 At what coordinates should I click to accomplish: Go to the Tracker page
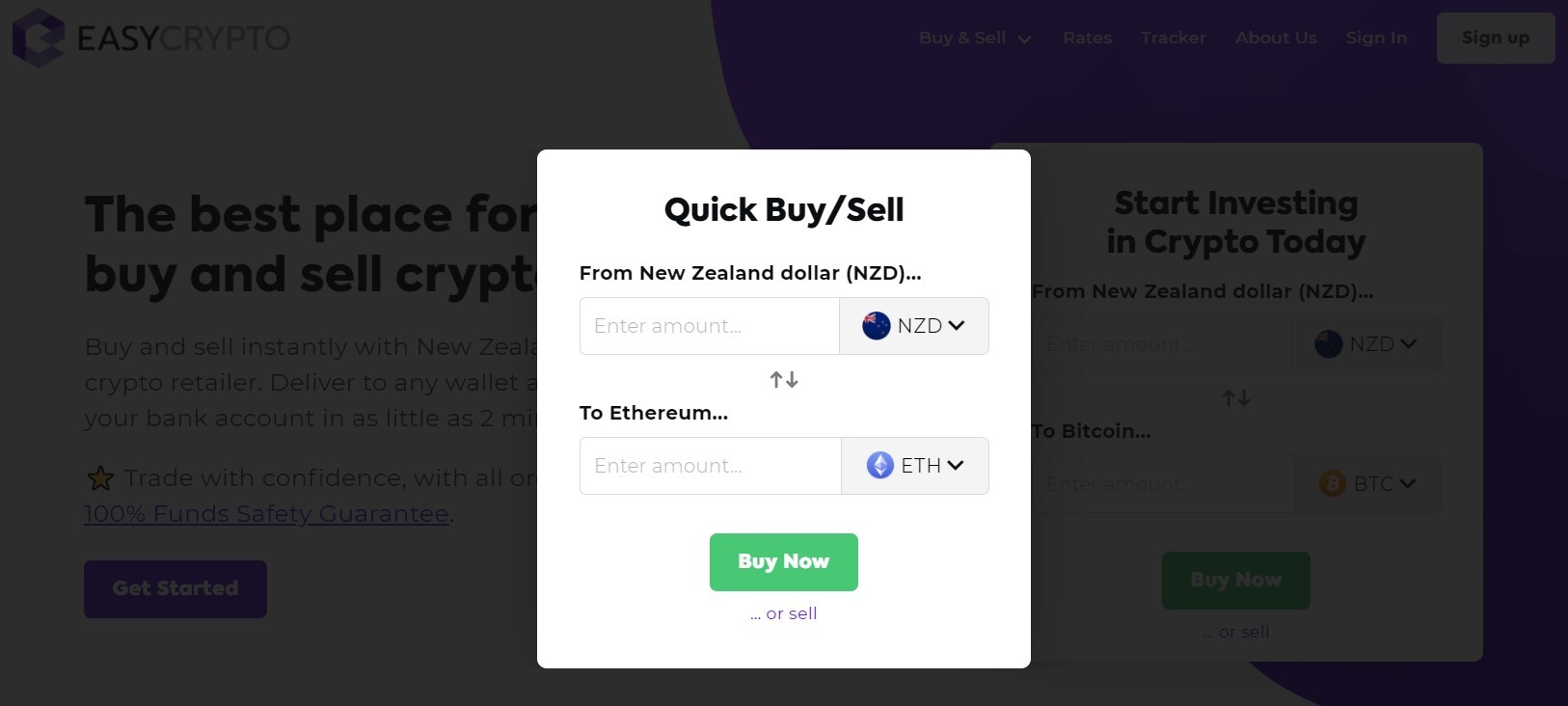click(1173, 39)
